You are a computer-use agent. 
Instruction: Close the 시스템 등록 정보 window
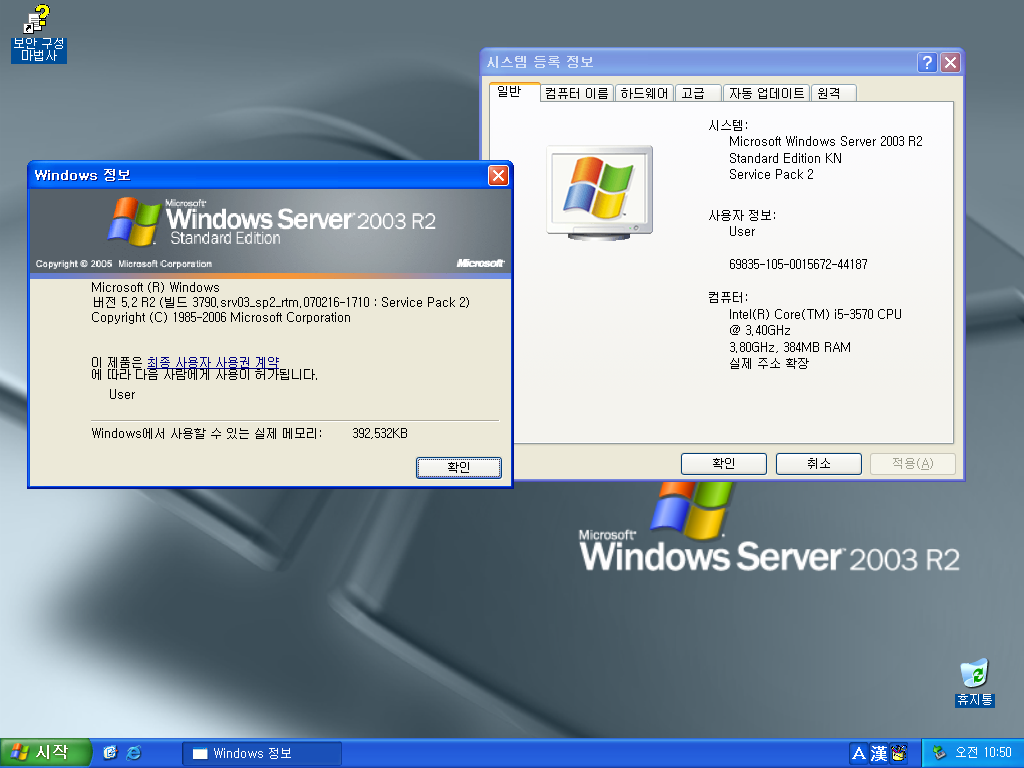pyautogui.click(x=950, y=63)
